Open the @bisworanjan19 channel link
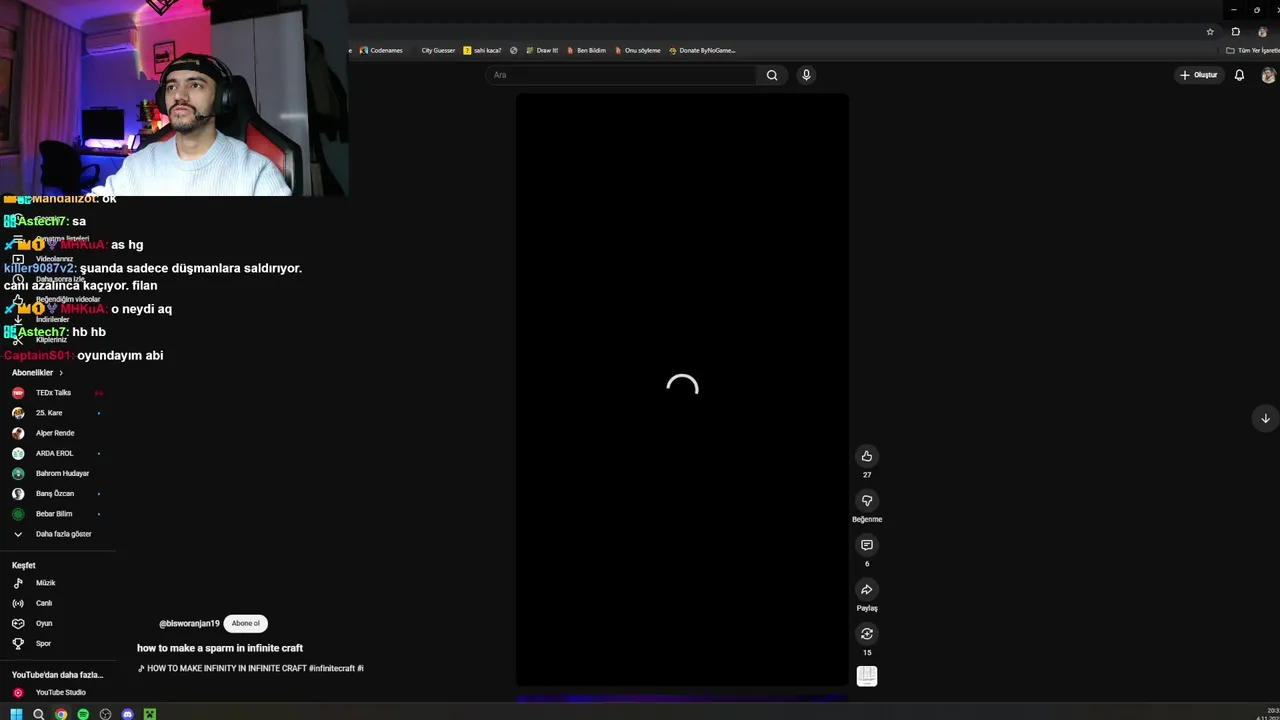Image resolution: width=1280 pixels, height=720 pixels. [x=189, y=623]
